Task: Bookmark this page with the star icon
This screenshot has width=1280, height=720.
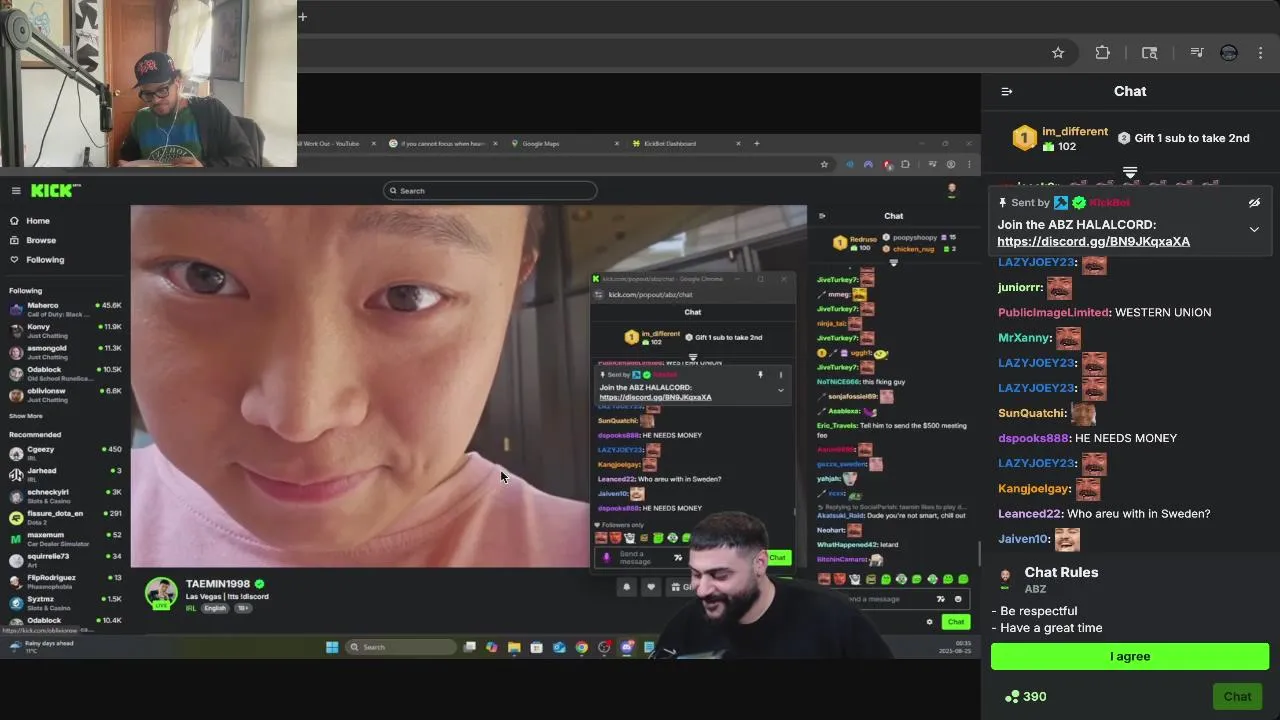Action: pos(1058,53)
